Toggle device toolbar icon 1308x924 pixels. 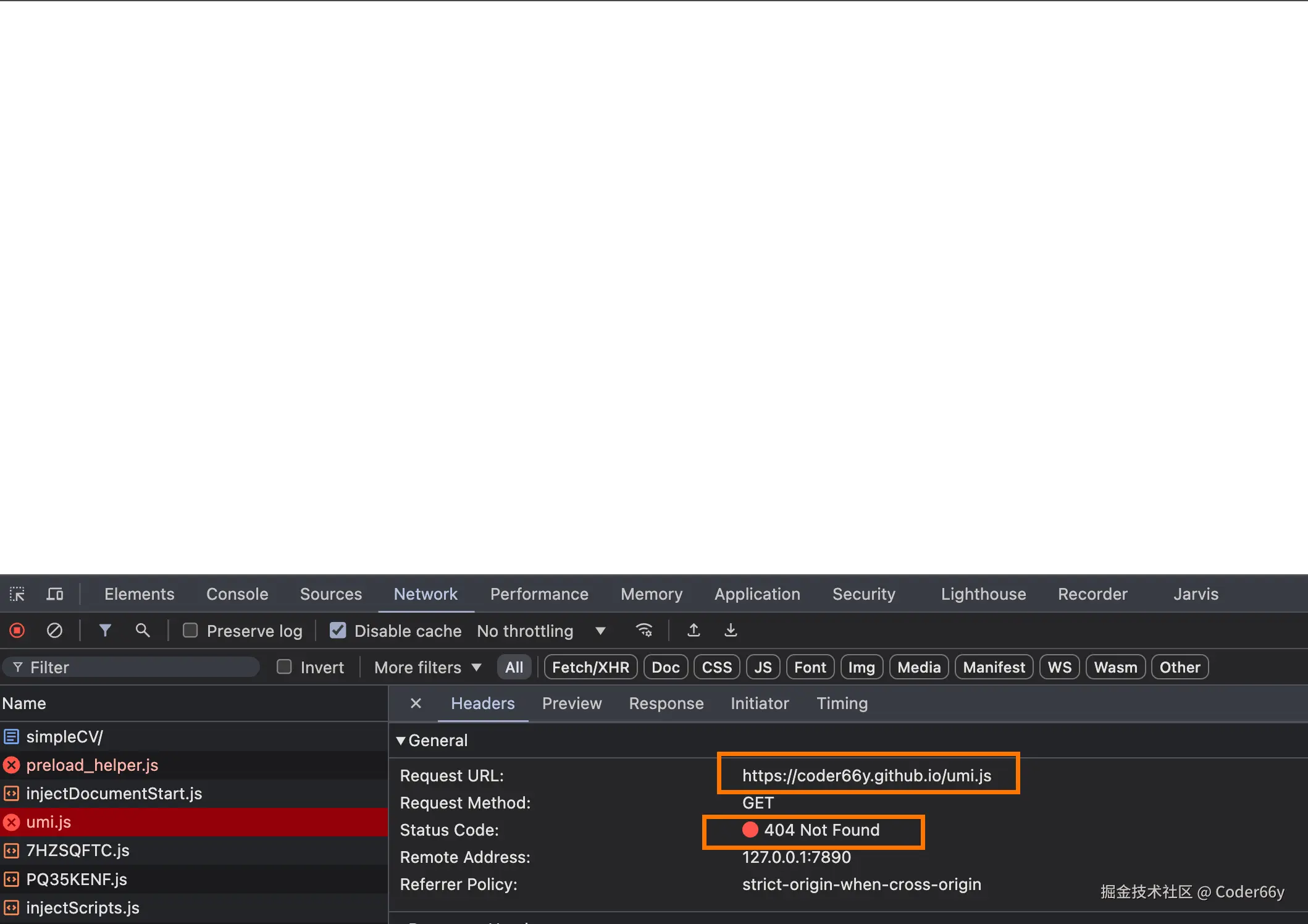55,594
